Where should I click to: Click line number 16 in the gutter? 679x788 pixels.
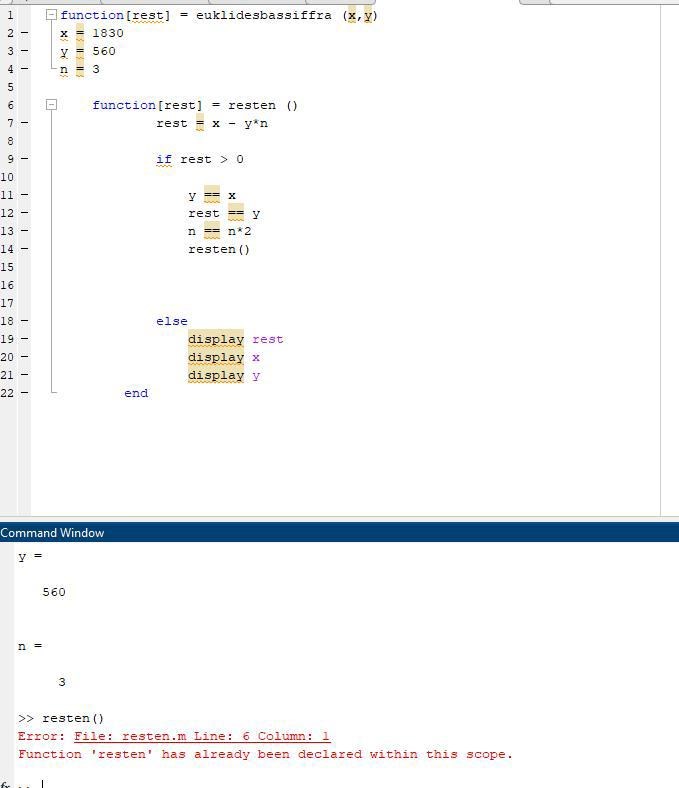pos(7,285)
